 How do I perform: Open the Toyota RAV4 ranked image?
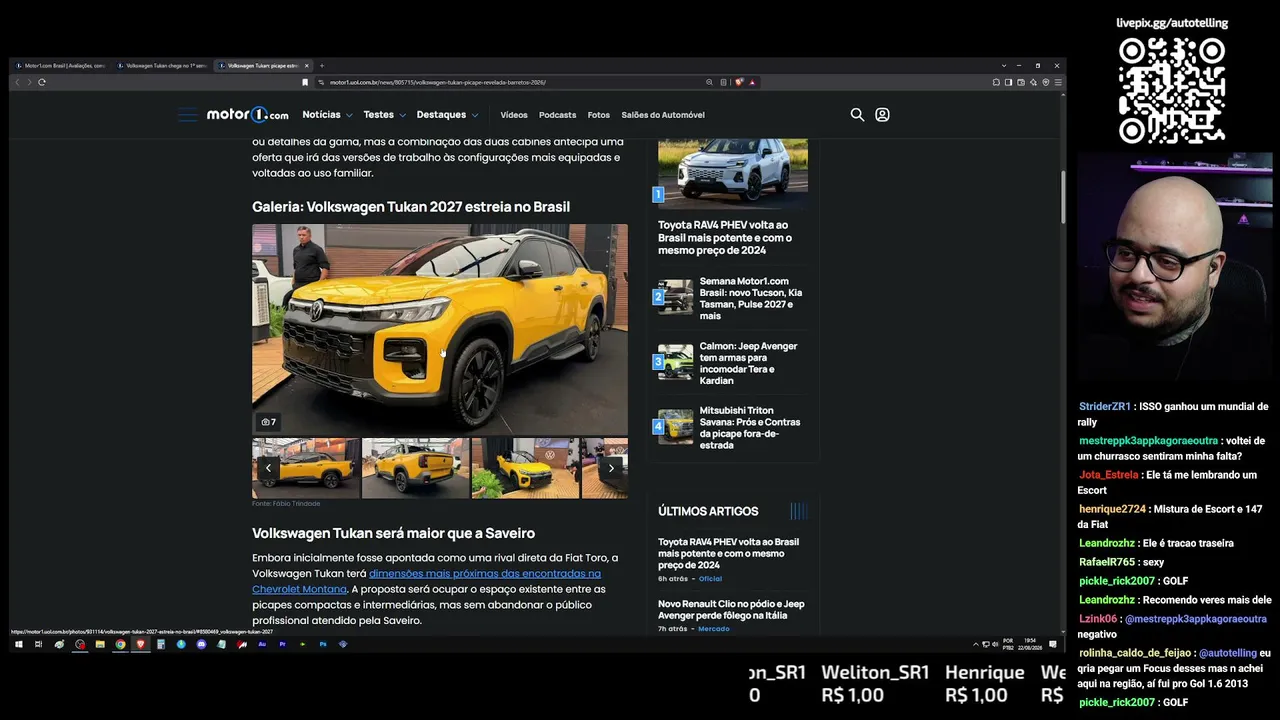coord(733,173)
